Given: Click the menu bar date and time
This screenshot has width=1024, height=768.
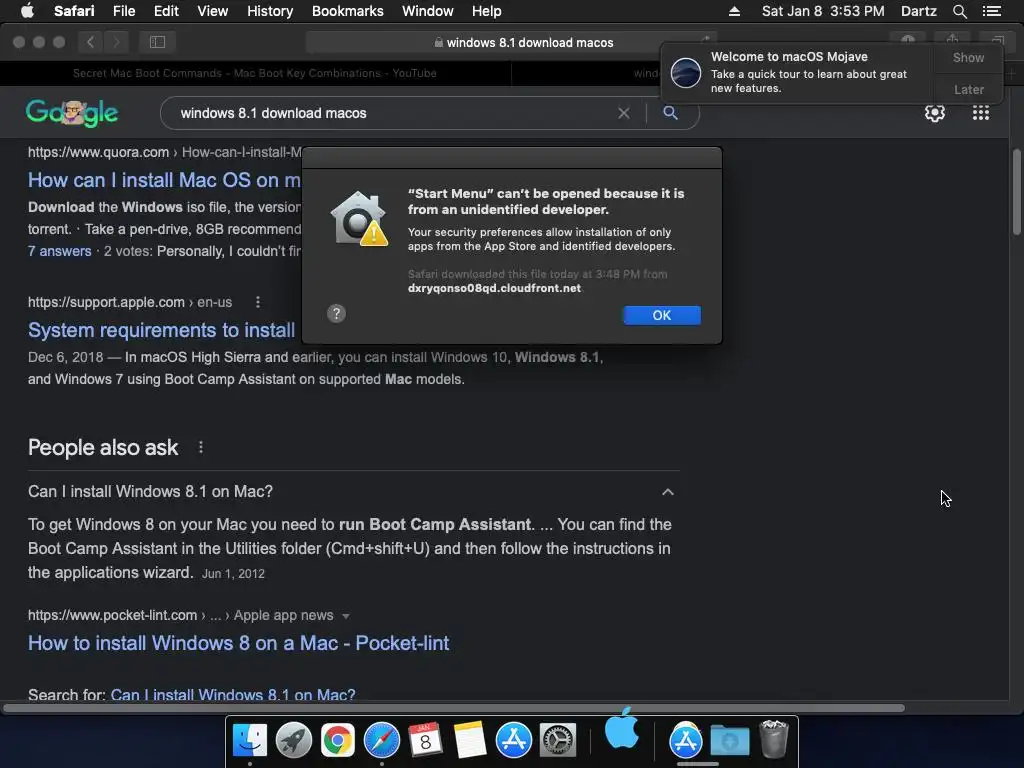Looking at the screenshot, I should [823, 11].
